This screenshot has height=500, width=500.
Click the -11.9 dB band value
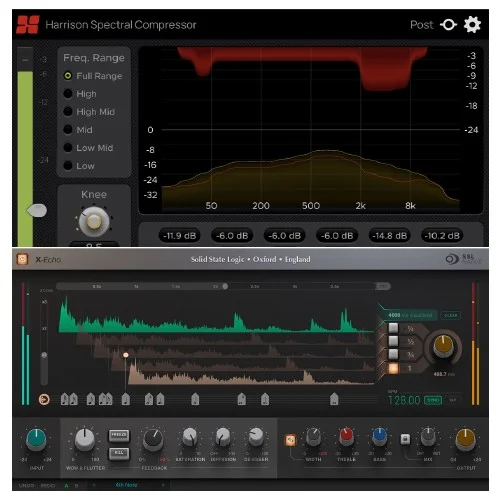pyautogui.click(x=180, y=236)
